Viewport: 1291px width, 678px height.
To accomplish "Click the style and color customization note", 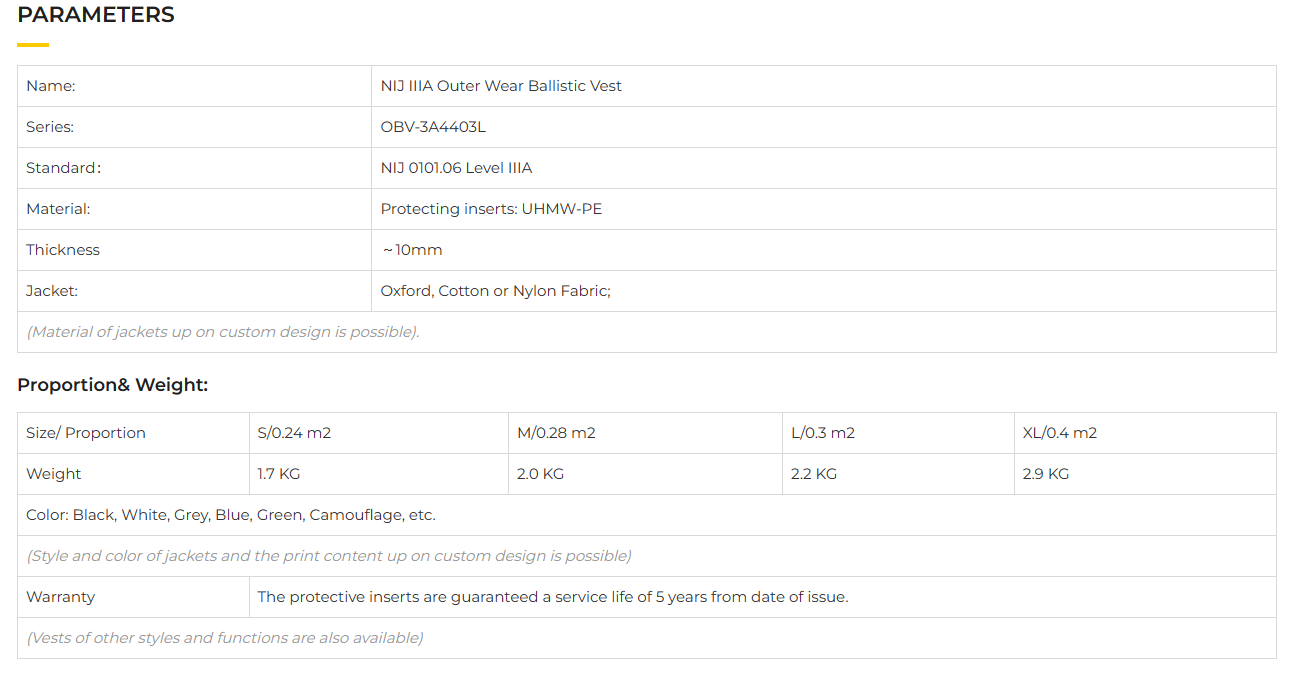I will point(329,556).
